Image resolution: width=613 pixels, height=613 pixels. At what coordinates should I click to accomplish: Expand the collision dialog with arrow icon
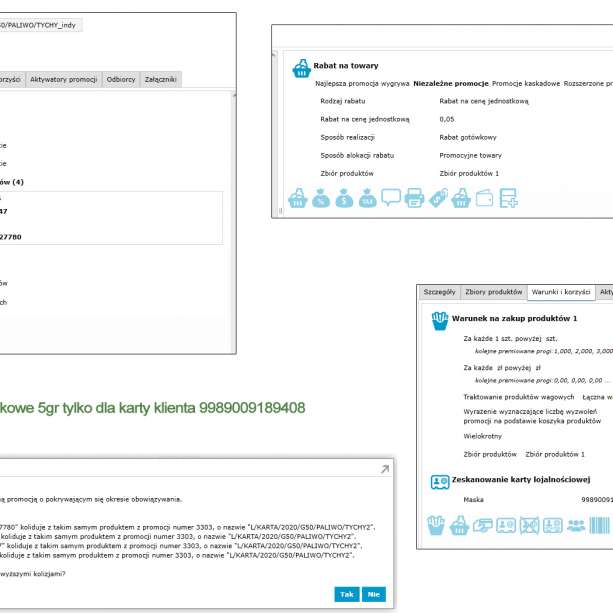point(385,469)
